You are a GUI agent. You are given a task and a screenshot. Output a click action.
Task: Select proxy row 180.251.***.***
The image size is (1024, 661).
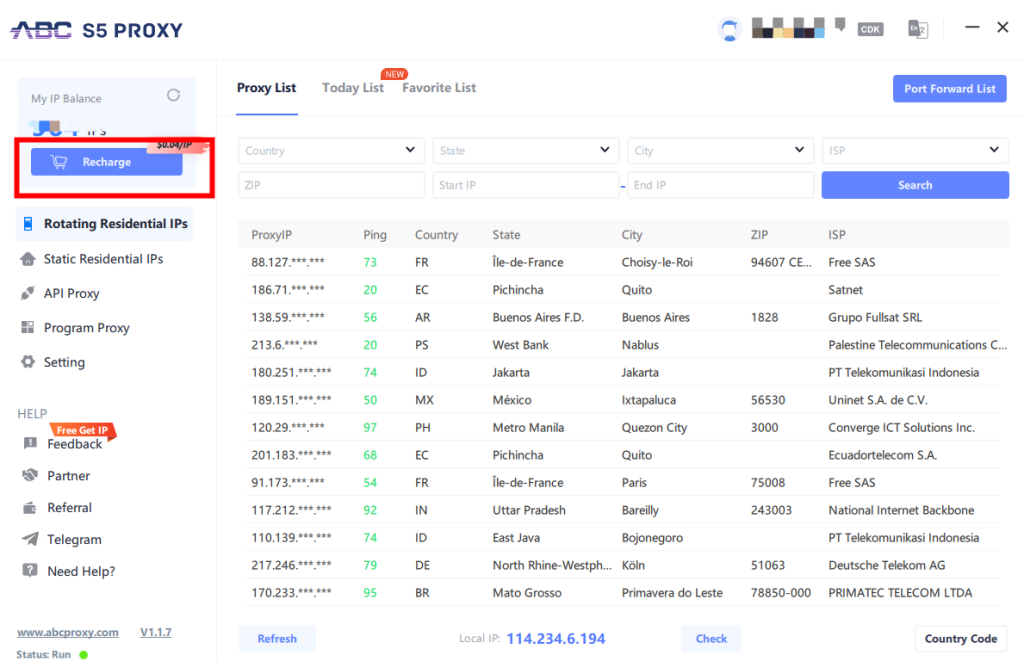[623, 372]
